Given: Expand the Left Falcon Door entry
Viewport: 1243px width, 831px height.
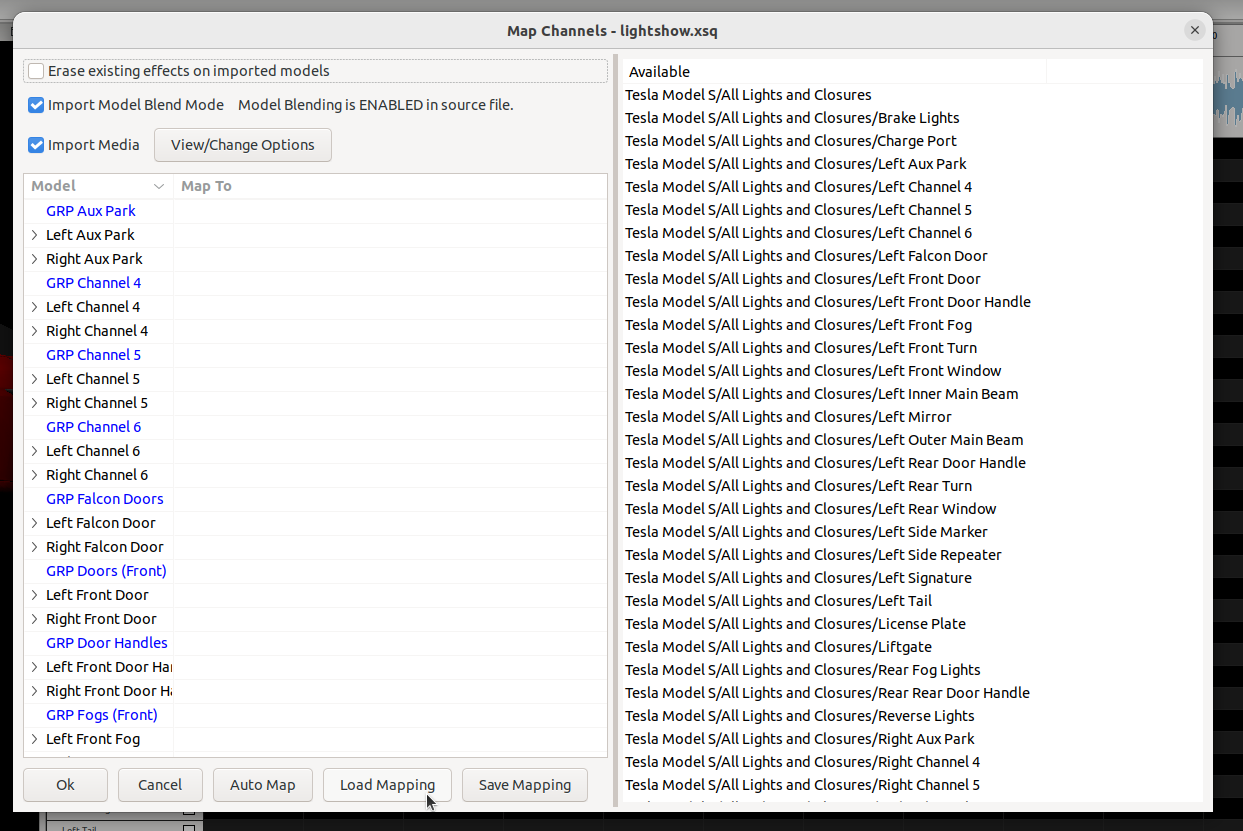Looking at the screenshot, I should click(x=34, y=523).
